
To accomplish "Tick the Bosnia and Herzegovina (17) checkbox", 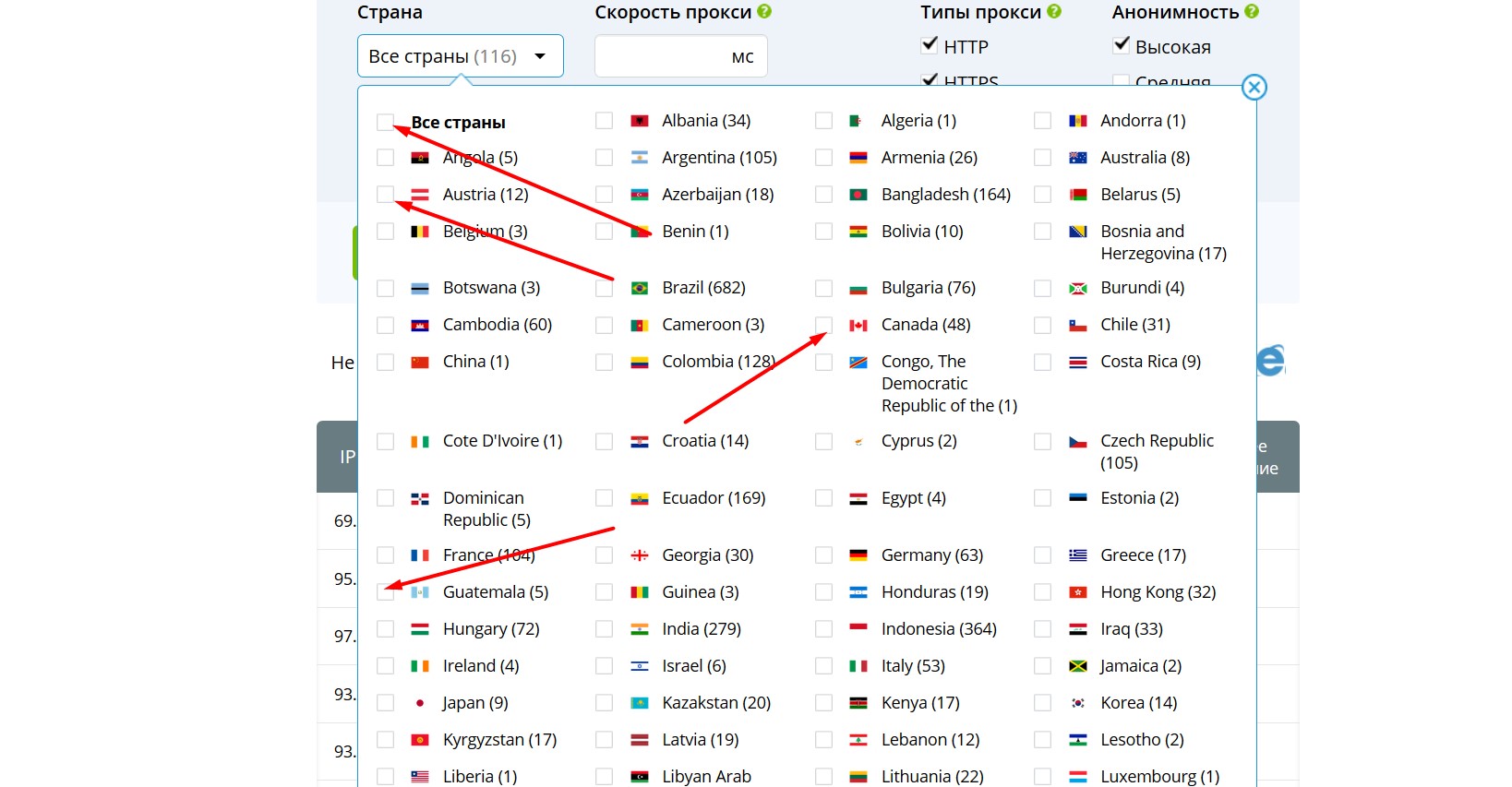I will point(1043,232).
